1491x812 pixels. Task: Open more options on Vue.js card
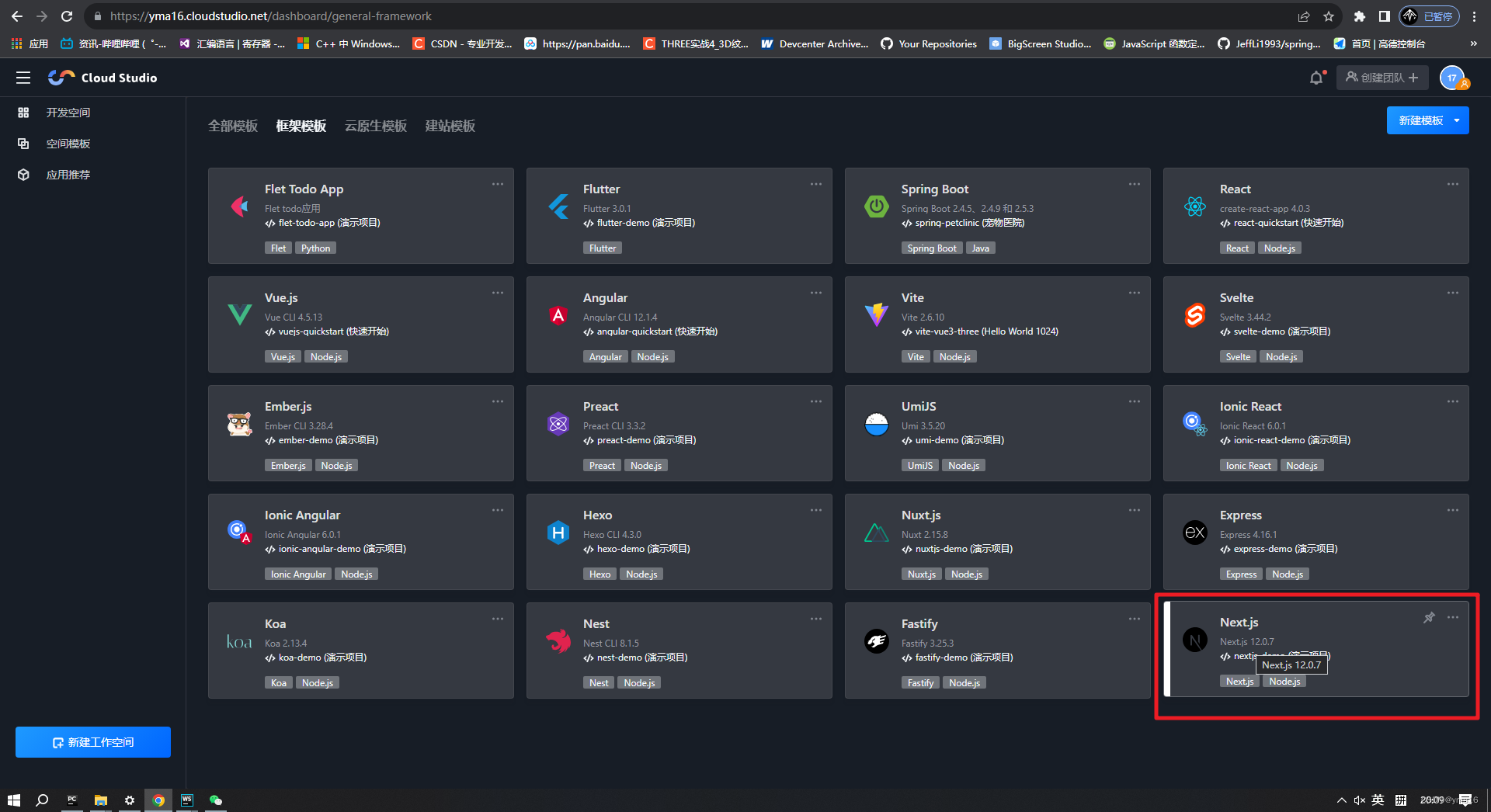498,293
